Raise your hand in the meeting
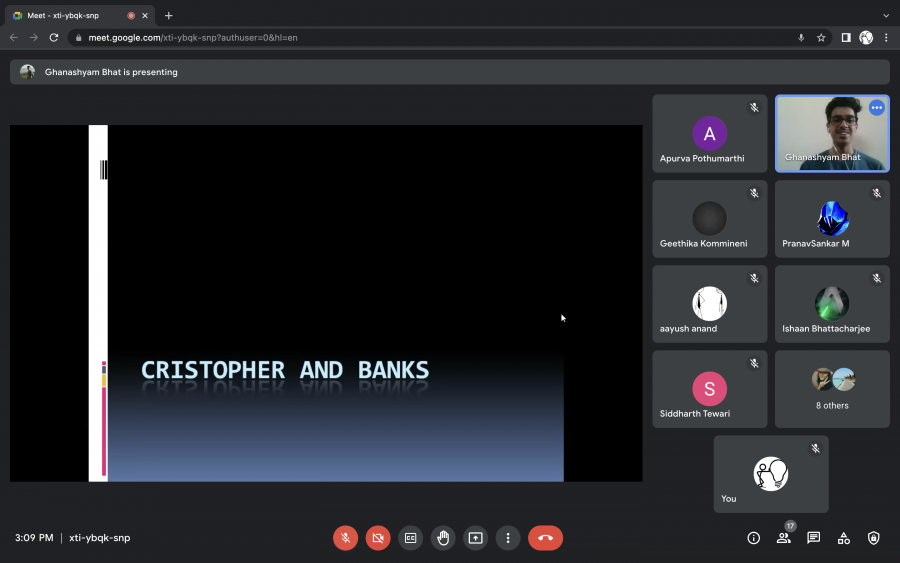Viewport: 900px width, 563px height. [443, 538]
